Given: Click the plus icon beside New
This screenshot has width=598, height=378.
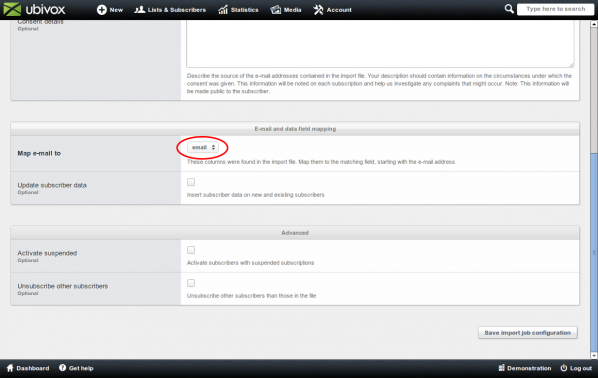Looking at the screenshot, I should tap(101, 10).
